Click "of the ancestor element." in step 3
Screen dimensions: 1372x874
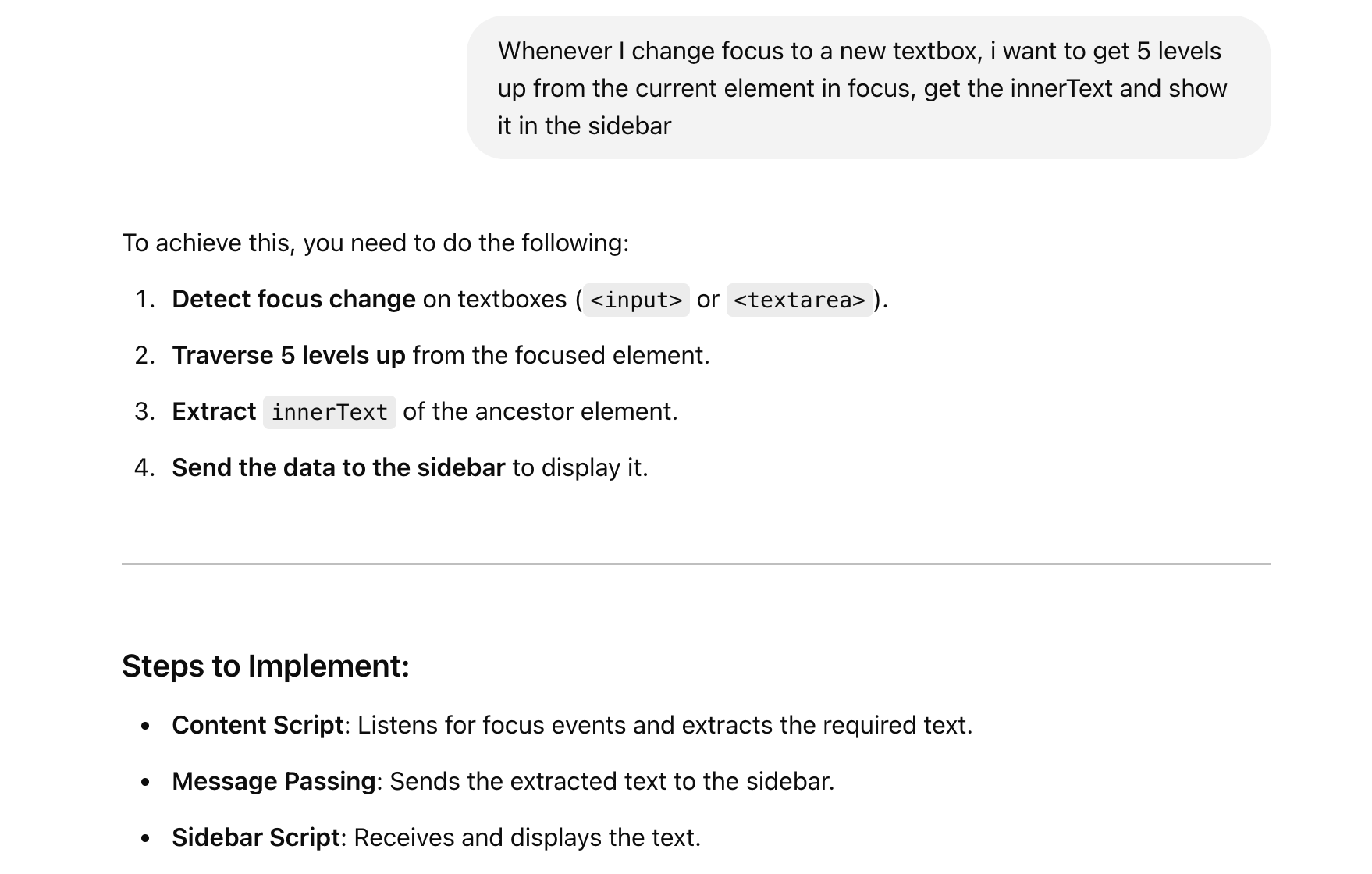tap(540, 412)
